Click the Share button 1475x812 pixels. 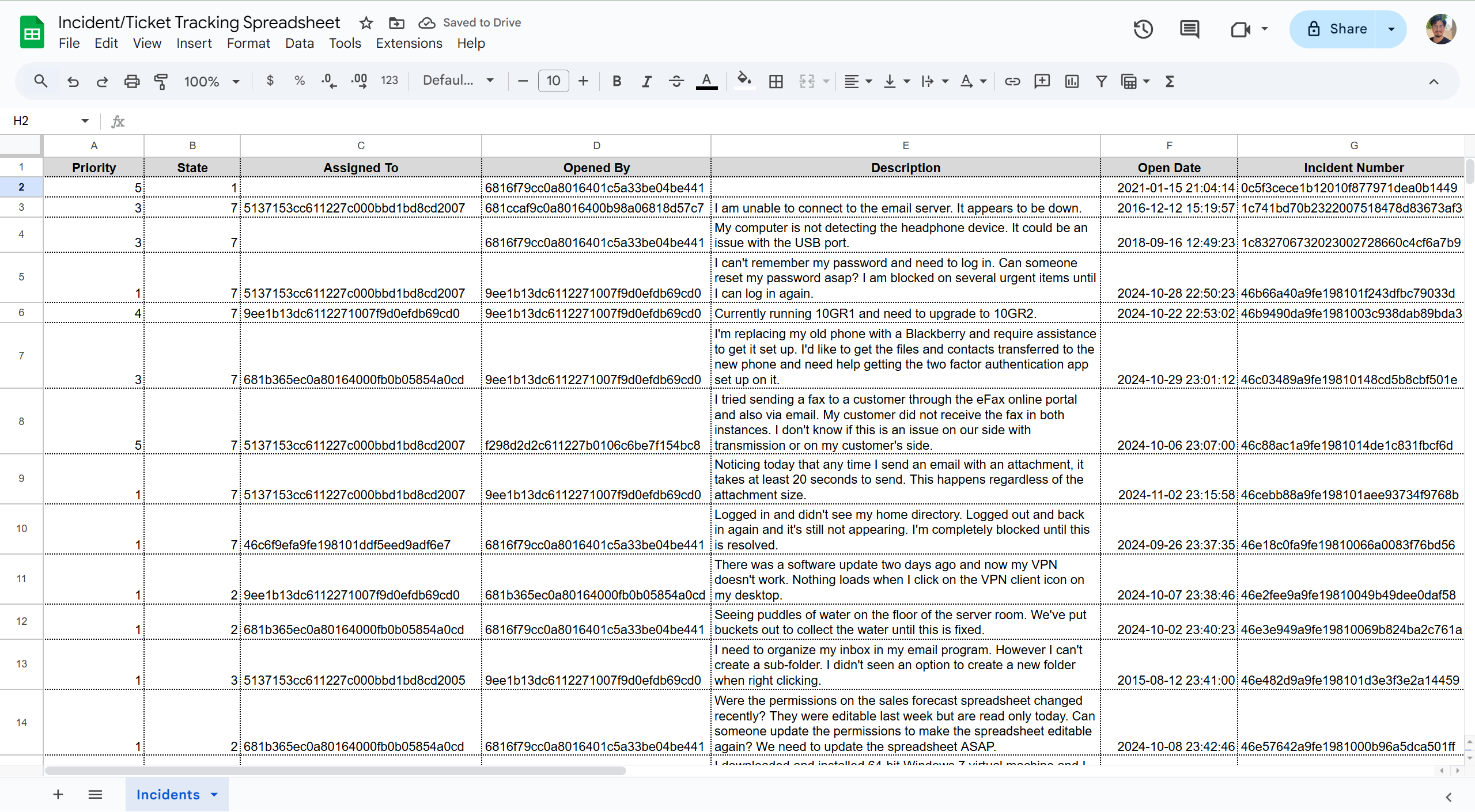tap(1333, 29)
